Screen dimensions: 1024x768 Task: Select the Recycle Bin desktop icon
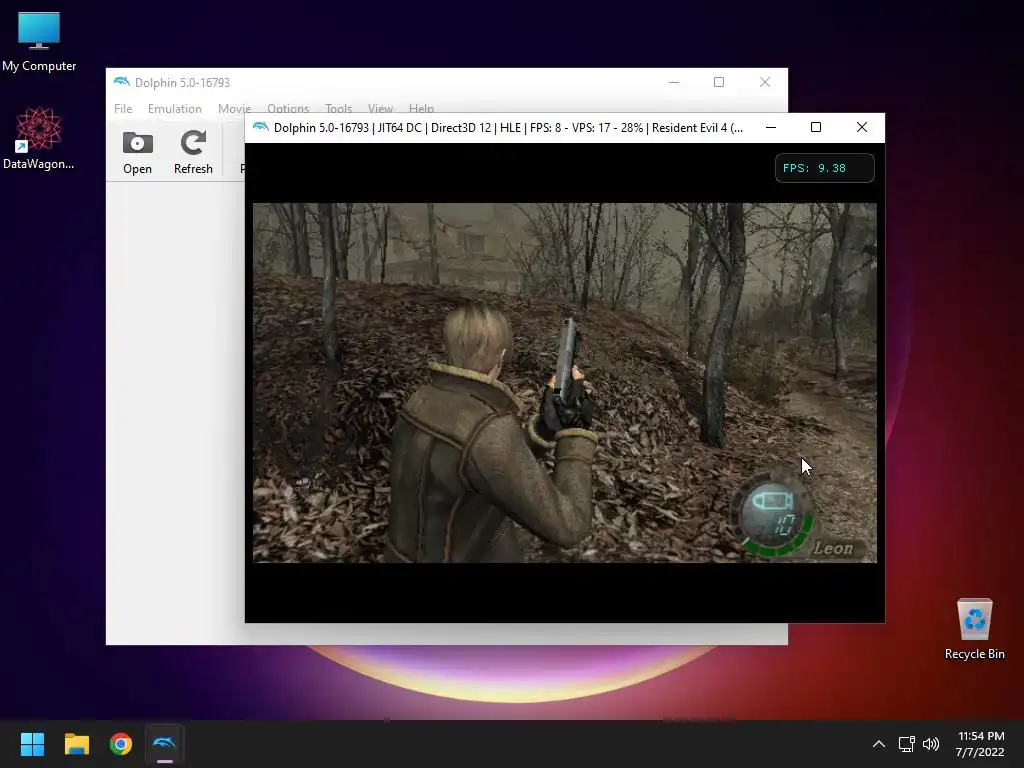974,629
